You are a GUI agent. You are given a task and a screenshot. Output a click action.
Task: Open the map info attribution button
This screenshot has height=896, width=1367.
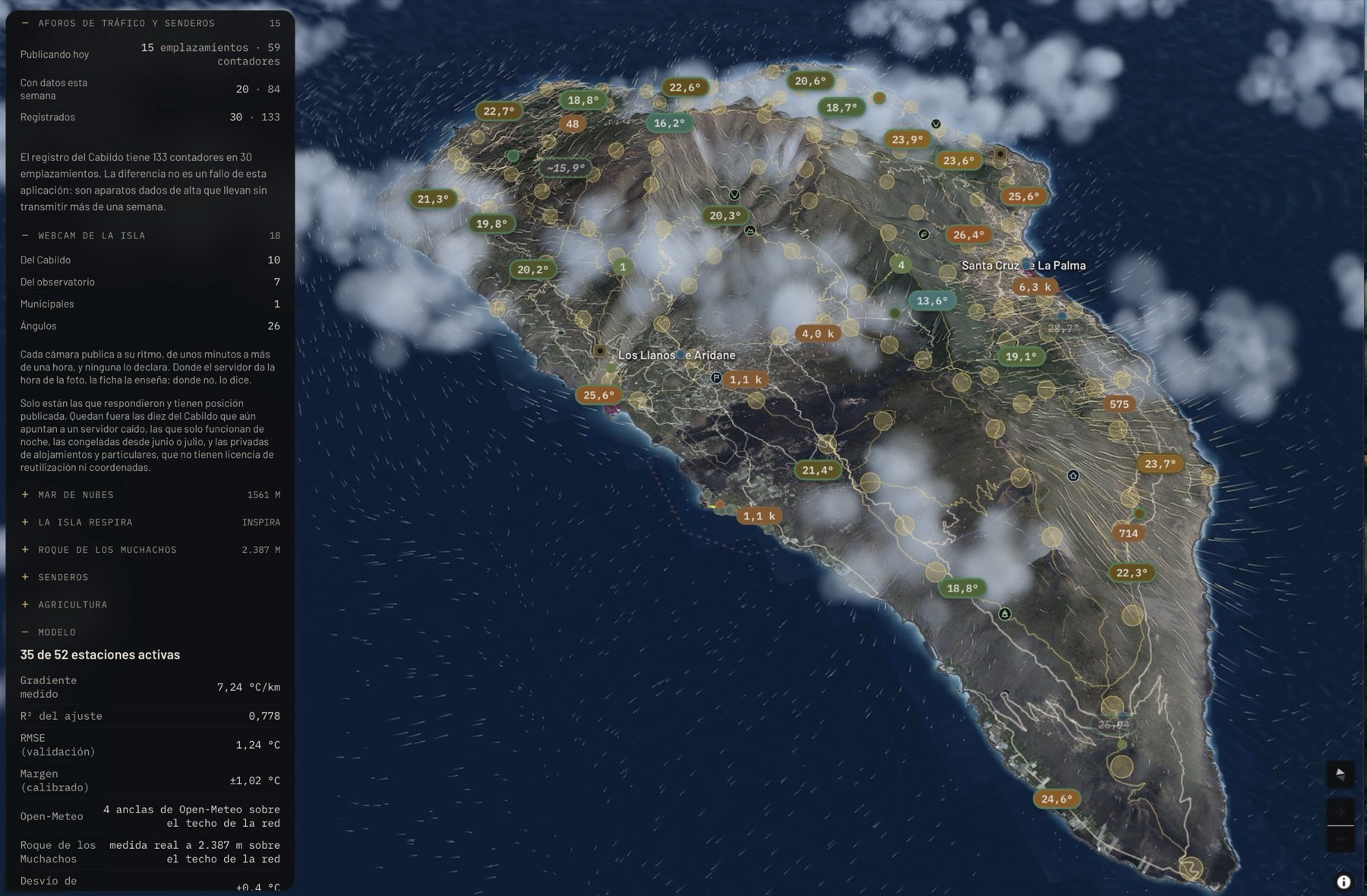coord(1343,882)
